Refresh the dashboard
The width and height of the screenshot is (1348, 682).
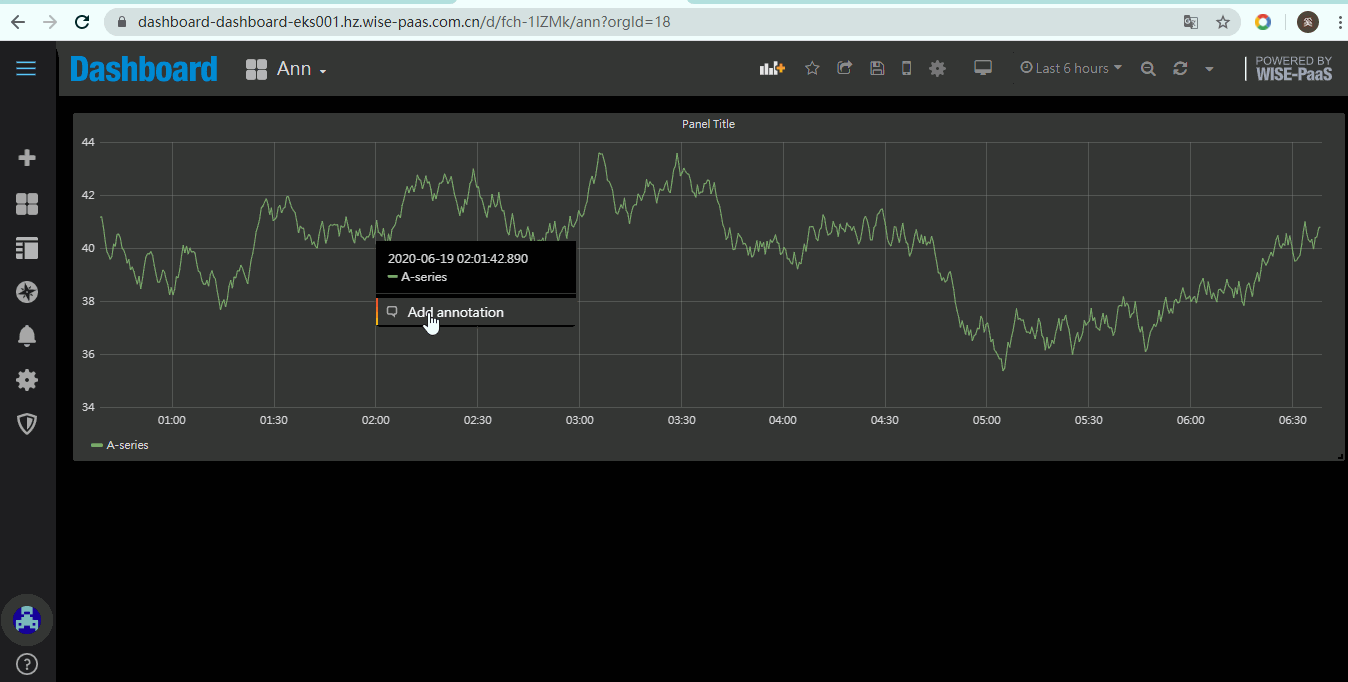click(x=1180, y=68)
